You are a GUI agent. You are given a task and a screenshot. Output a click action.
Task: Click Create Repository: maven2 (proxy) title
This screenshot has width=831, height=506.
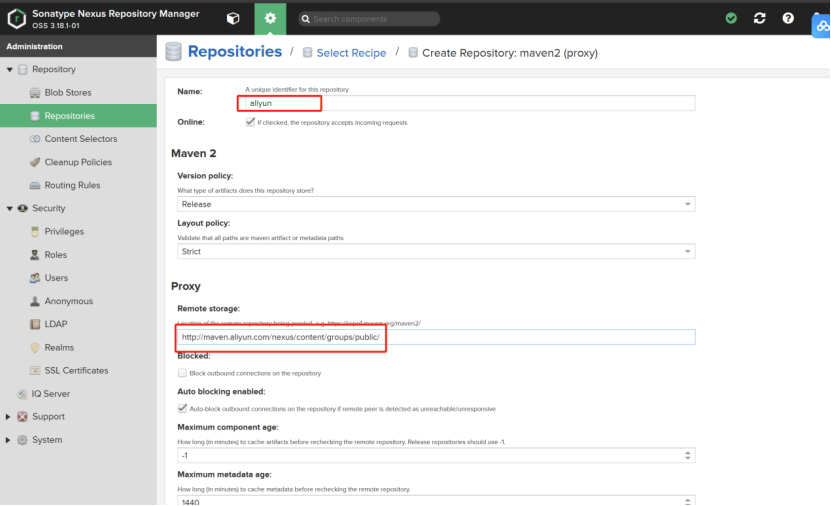point(510,53)
